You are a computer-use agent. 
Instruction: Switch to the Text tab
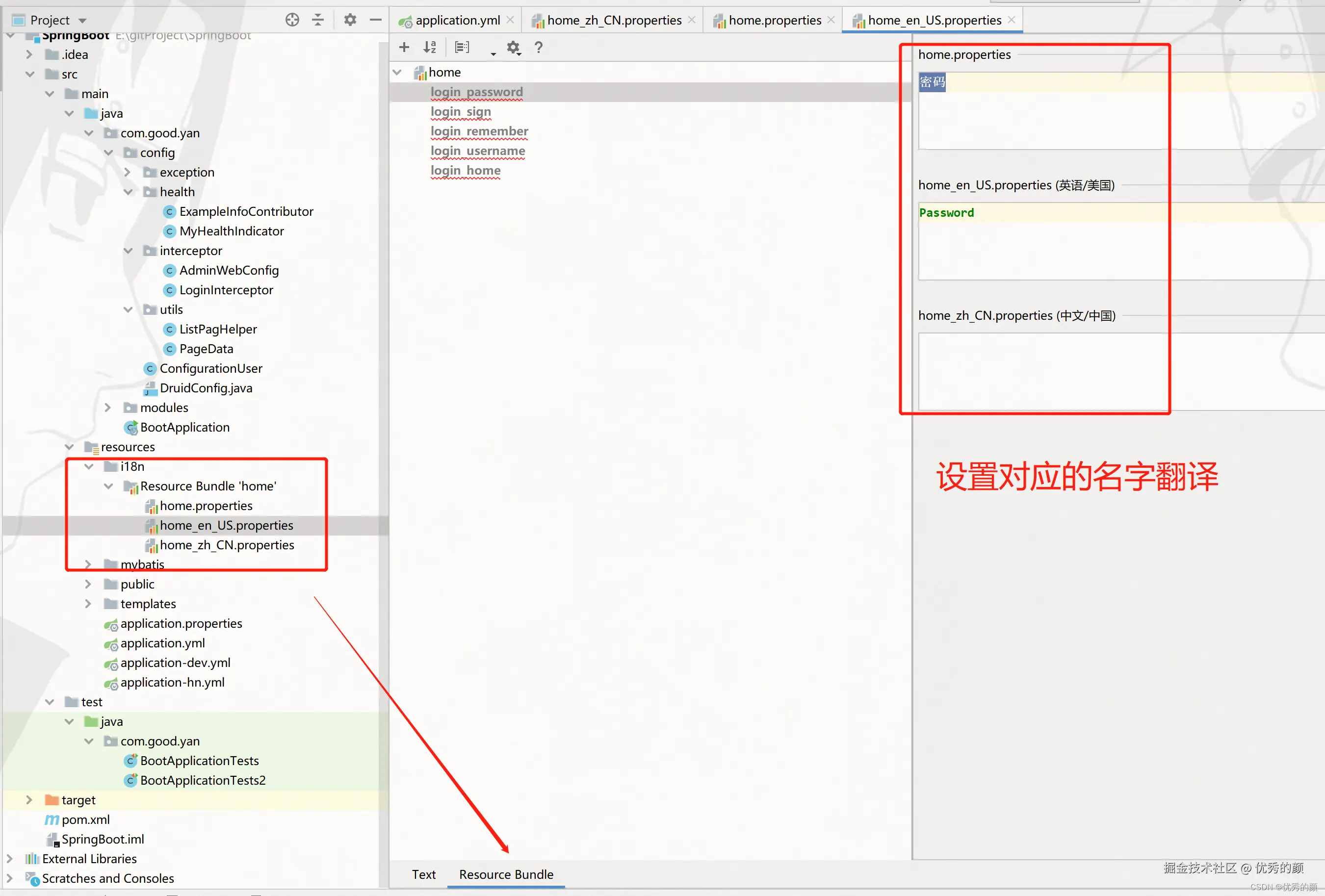pyautogui.click(x=424, y=874)
